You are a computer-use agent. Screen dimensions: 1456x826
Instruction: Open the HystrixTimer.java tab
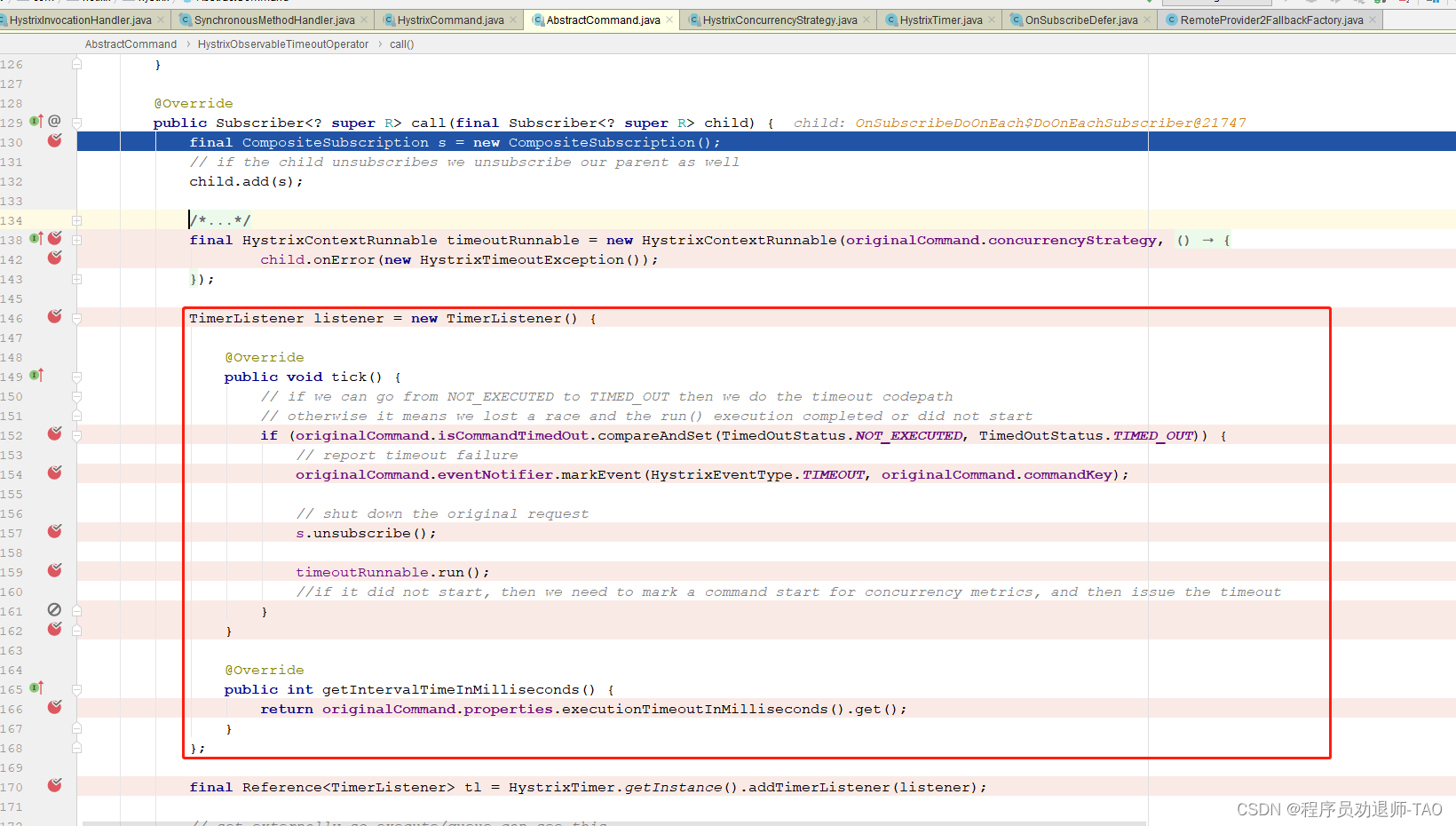pyautogui.click(x=941, y=20)
